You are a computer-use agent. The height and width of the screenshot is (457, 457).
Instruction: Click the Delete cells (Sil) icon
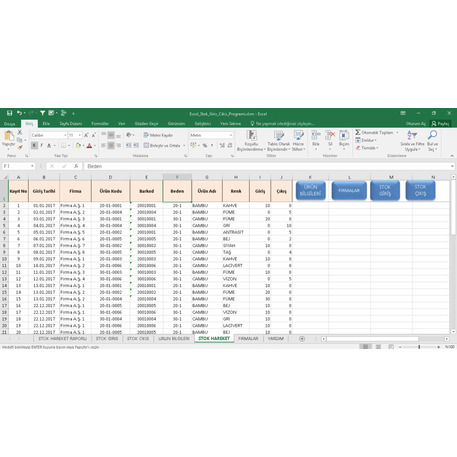(330, 135)
